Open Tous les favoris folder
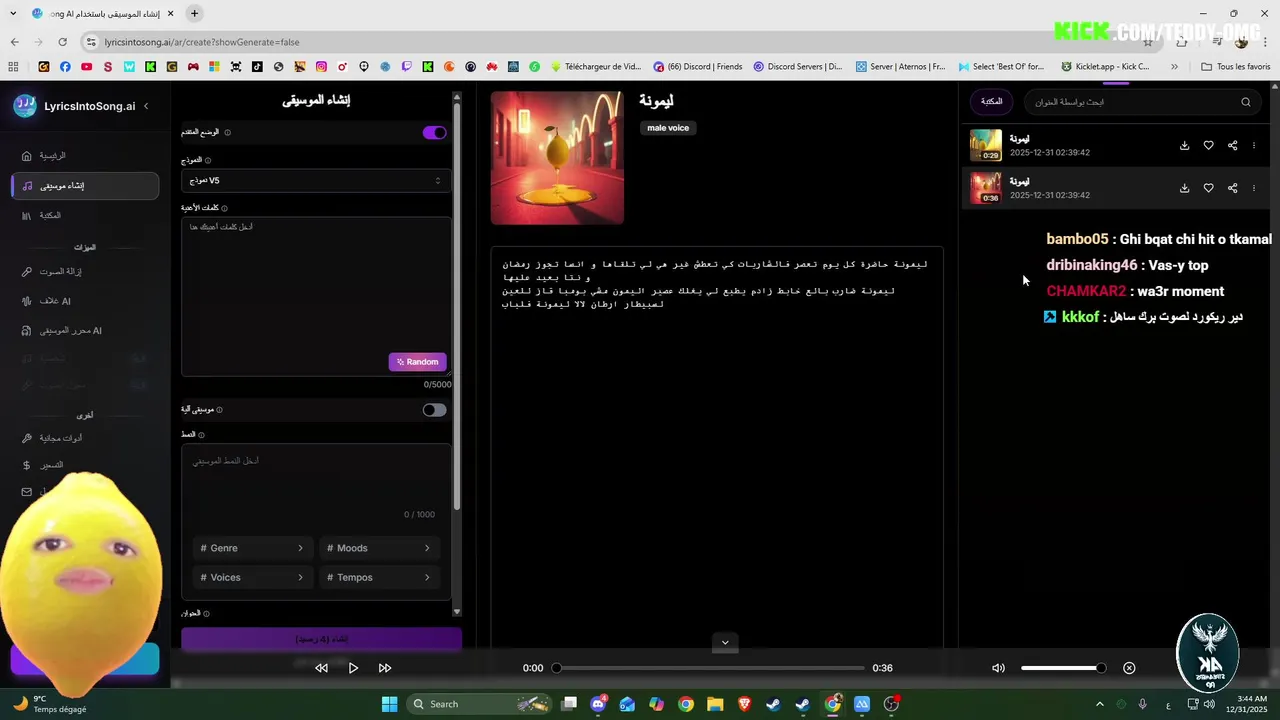Viewport: 1280px width, 720px height. 1236,67
